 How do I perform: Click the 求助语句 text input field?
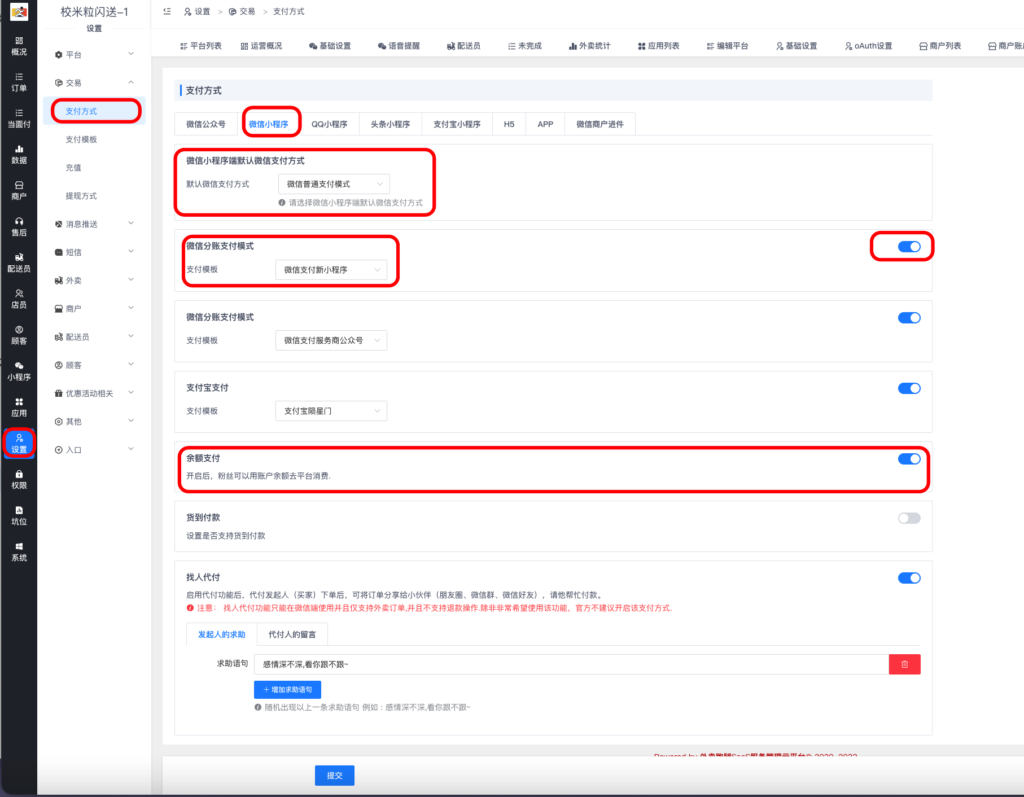[570, 664]
